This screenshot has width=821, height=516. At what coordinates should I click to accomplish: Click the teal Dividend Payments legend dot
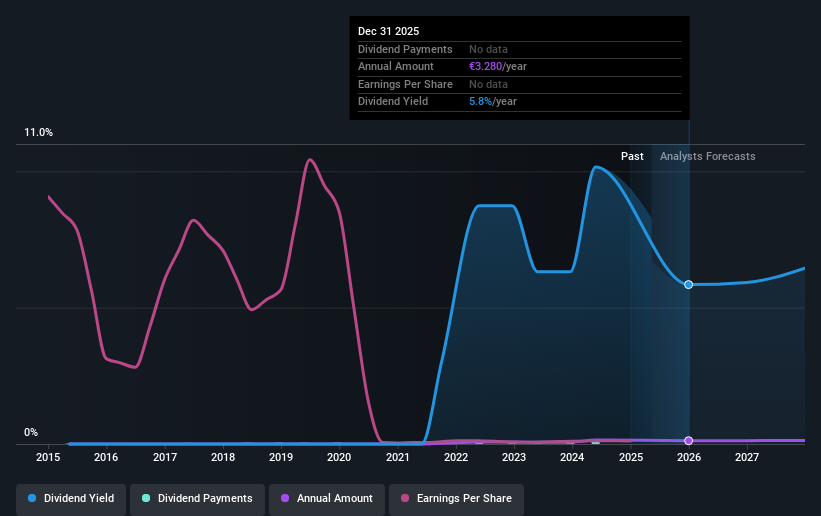tap(146, 498)
